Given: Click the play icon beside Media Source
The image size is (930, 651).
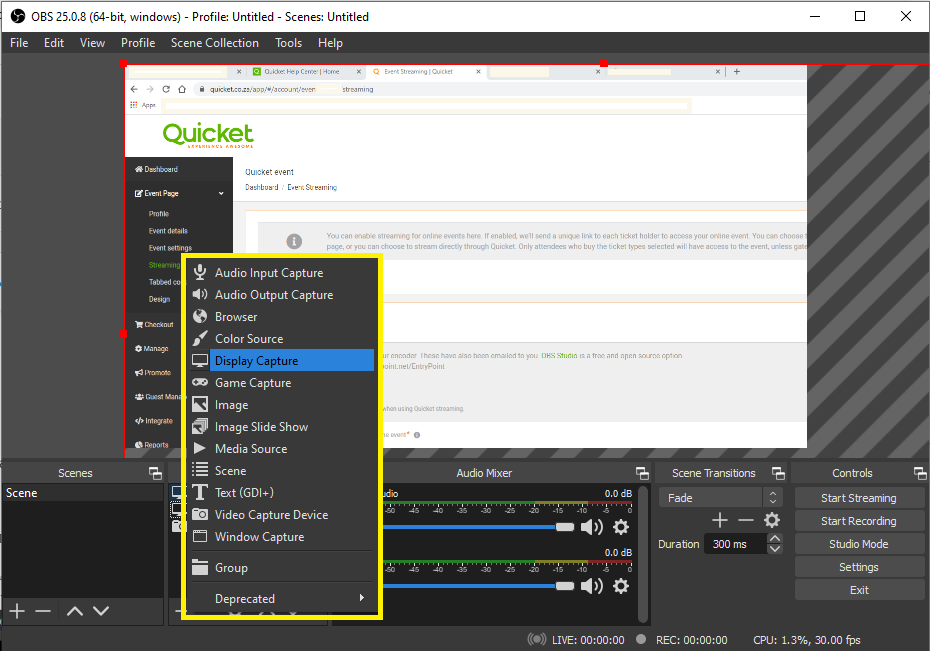Looking at the screenshot, I should tap(199, 448).
